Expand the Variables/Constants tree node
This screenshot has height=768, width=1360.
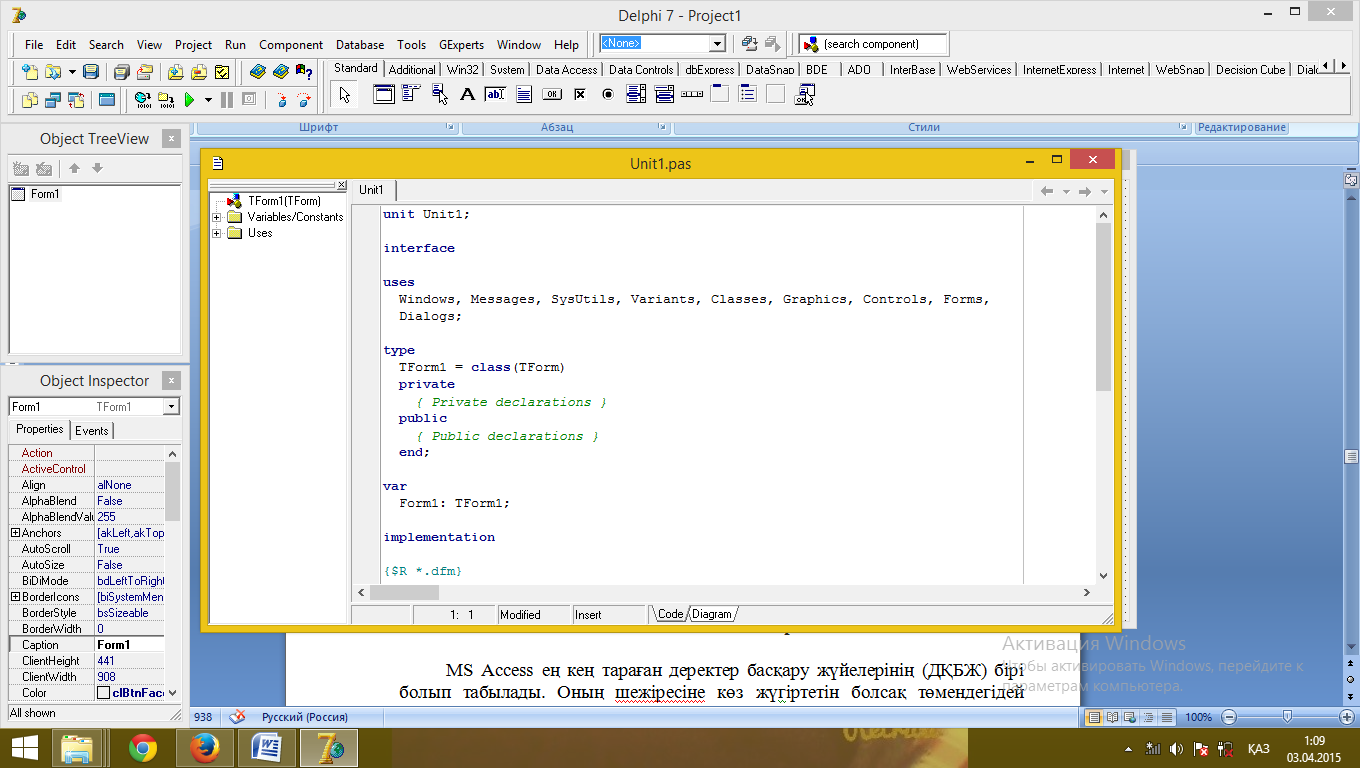(x=217, y=217)
